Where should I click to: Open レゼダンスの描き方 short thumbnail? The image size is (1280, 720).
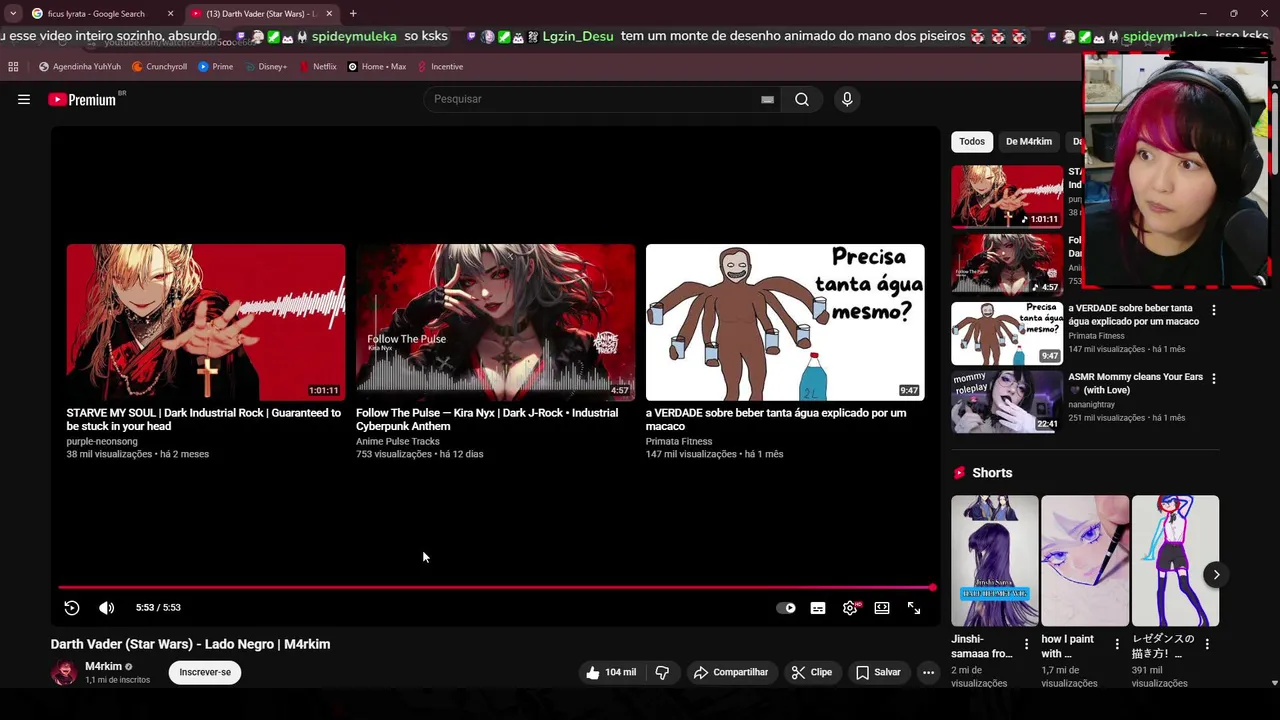pyautogui.click(x=1175, y=561)
